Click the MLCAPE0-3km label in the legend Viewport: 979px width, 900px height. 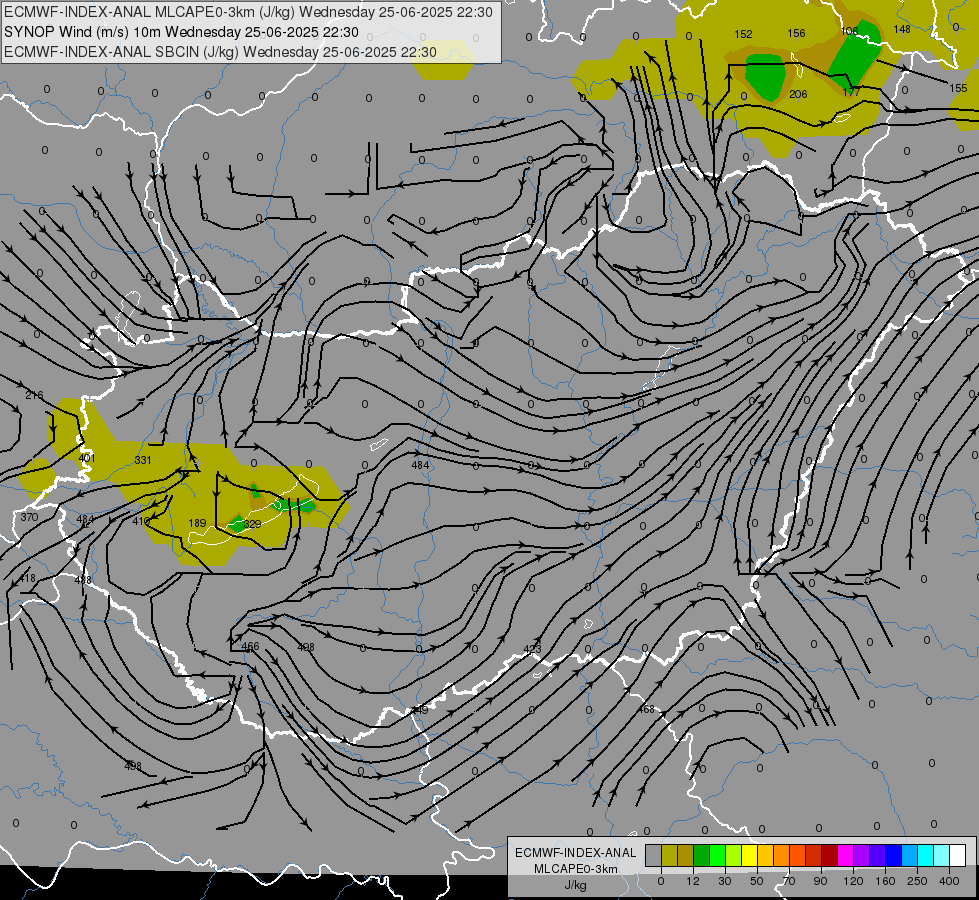(x=576, y=869)
